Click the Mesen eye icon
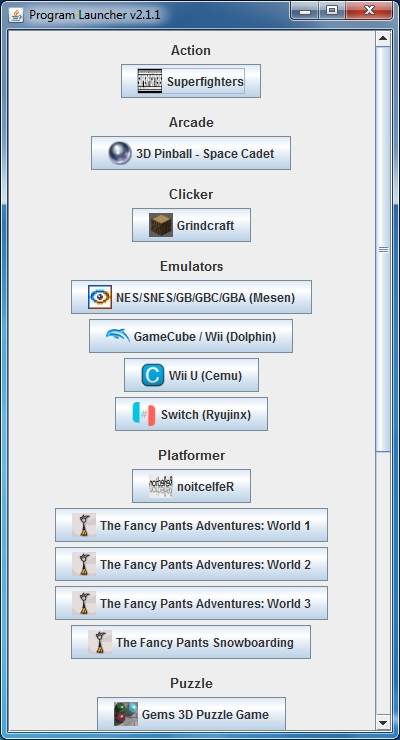400x740 pixels. tap(100, 297)
